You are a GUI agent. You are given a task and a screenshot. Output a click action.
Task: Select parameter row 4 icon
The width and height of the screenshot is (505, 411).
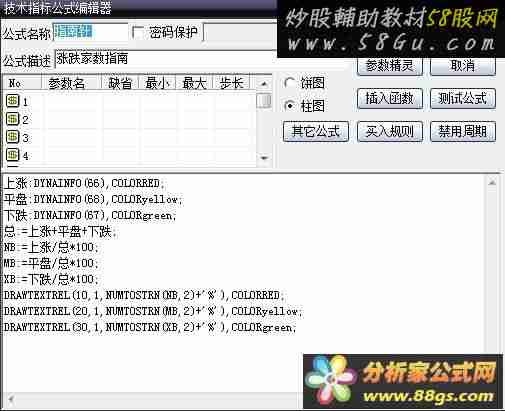coord(13,154)
